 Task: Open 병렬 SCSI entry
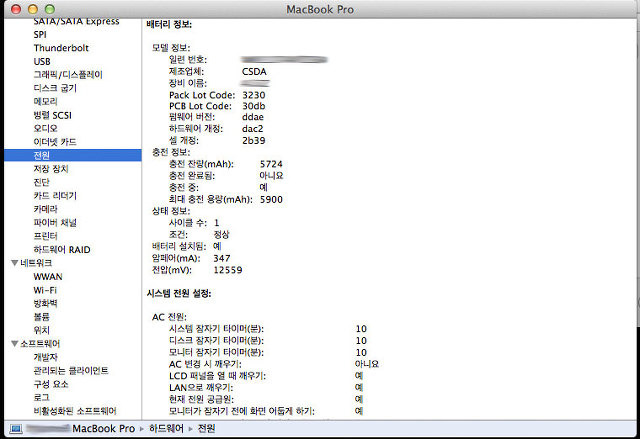pyautogui.click(x=52, y=115)
